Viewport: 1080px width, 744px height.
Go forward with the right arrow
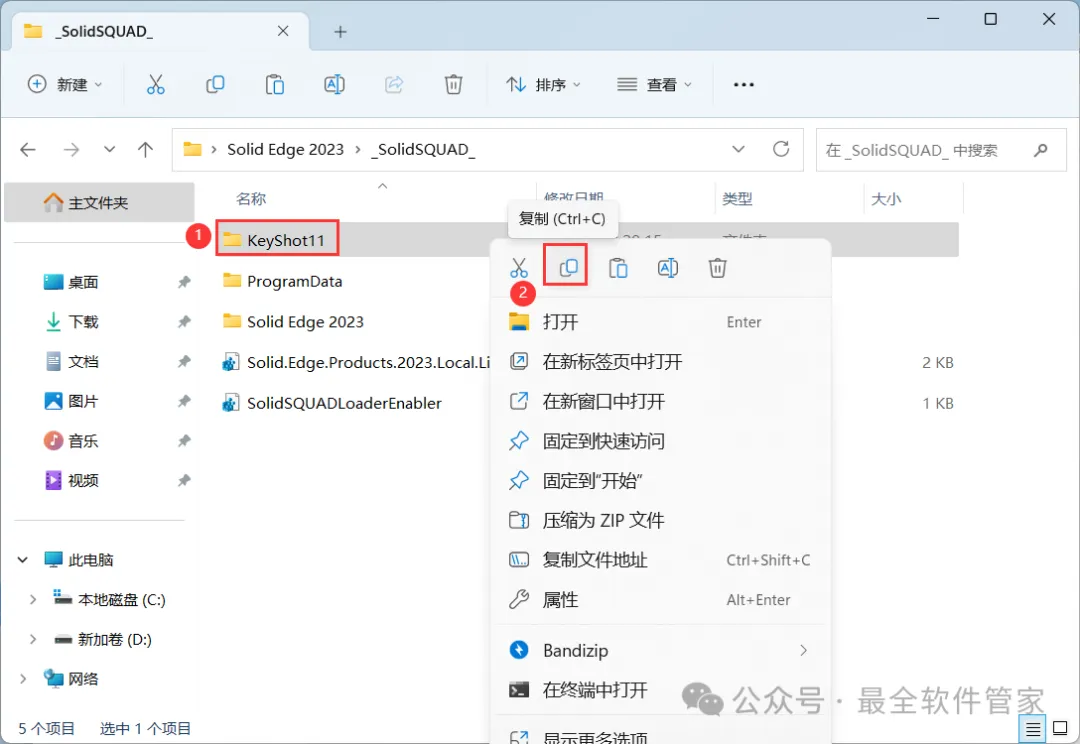(71, 149)
